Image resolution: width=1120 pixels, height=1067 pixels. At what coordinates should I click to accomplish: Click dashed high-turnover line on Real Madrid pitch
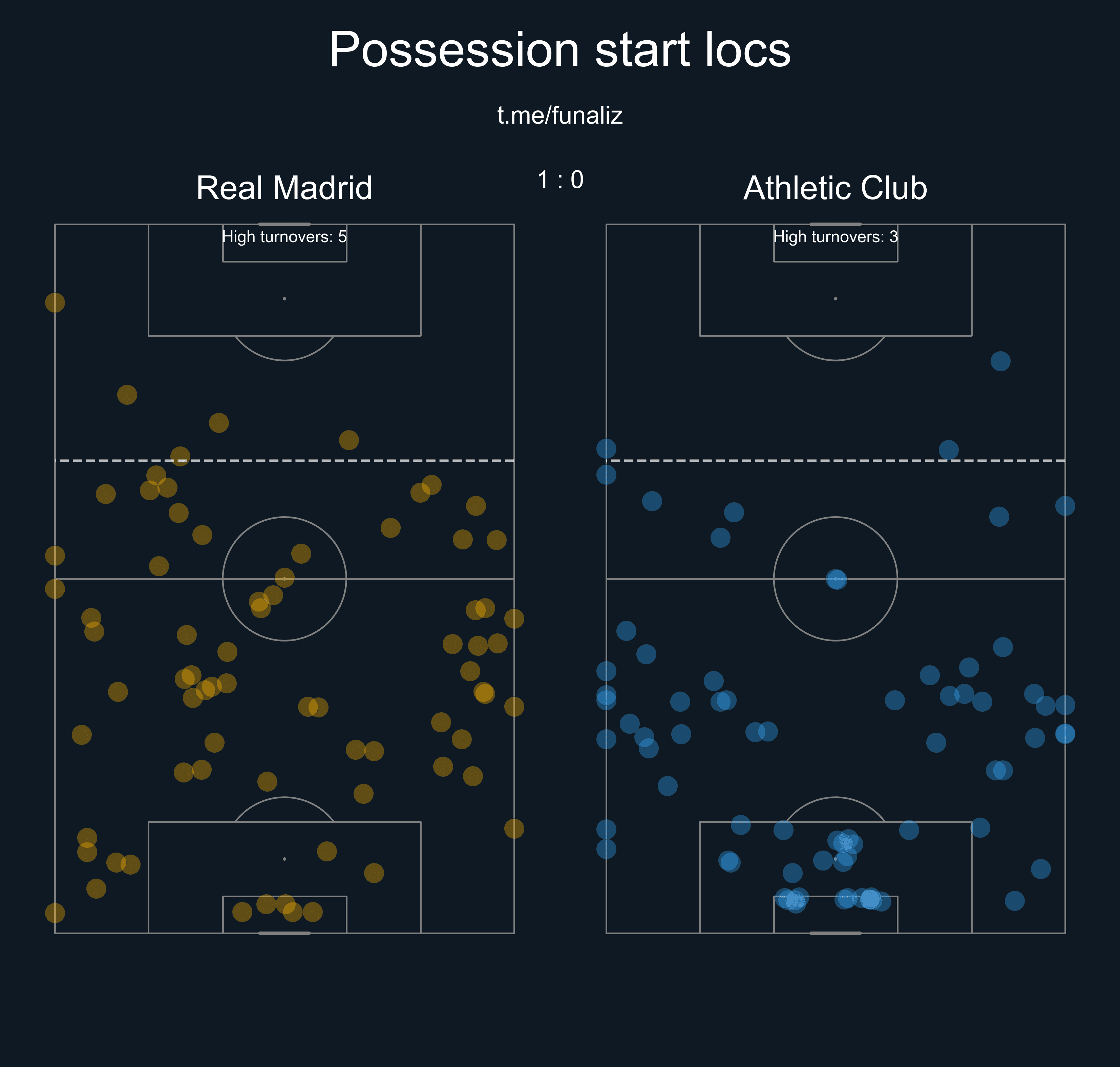pyautogui.click(x=341, y=460)
